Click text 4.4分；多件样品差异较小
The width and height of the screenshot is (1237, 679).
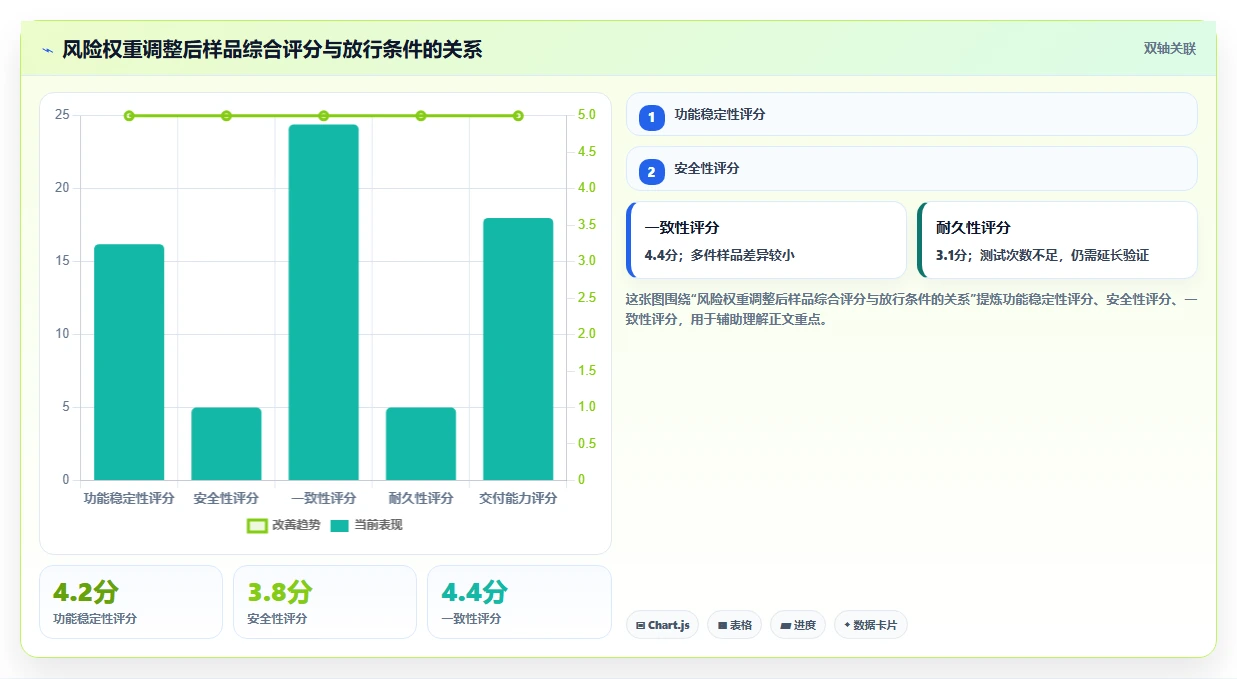[x=720, y=255]
